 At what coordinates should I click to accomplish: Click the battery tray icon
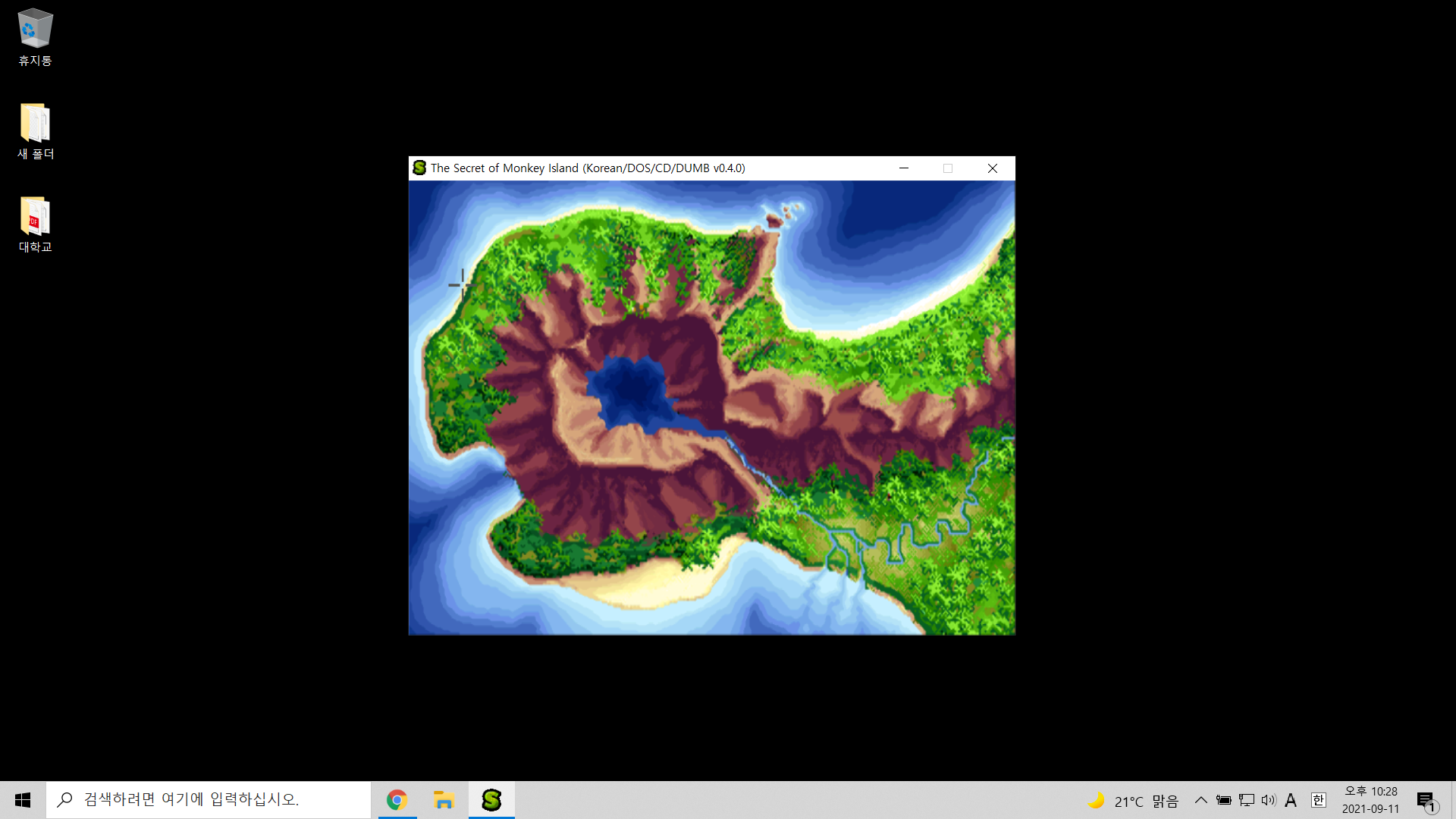pos(1224,800)
